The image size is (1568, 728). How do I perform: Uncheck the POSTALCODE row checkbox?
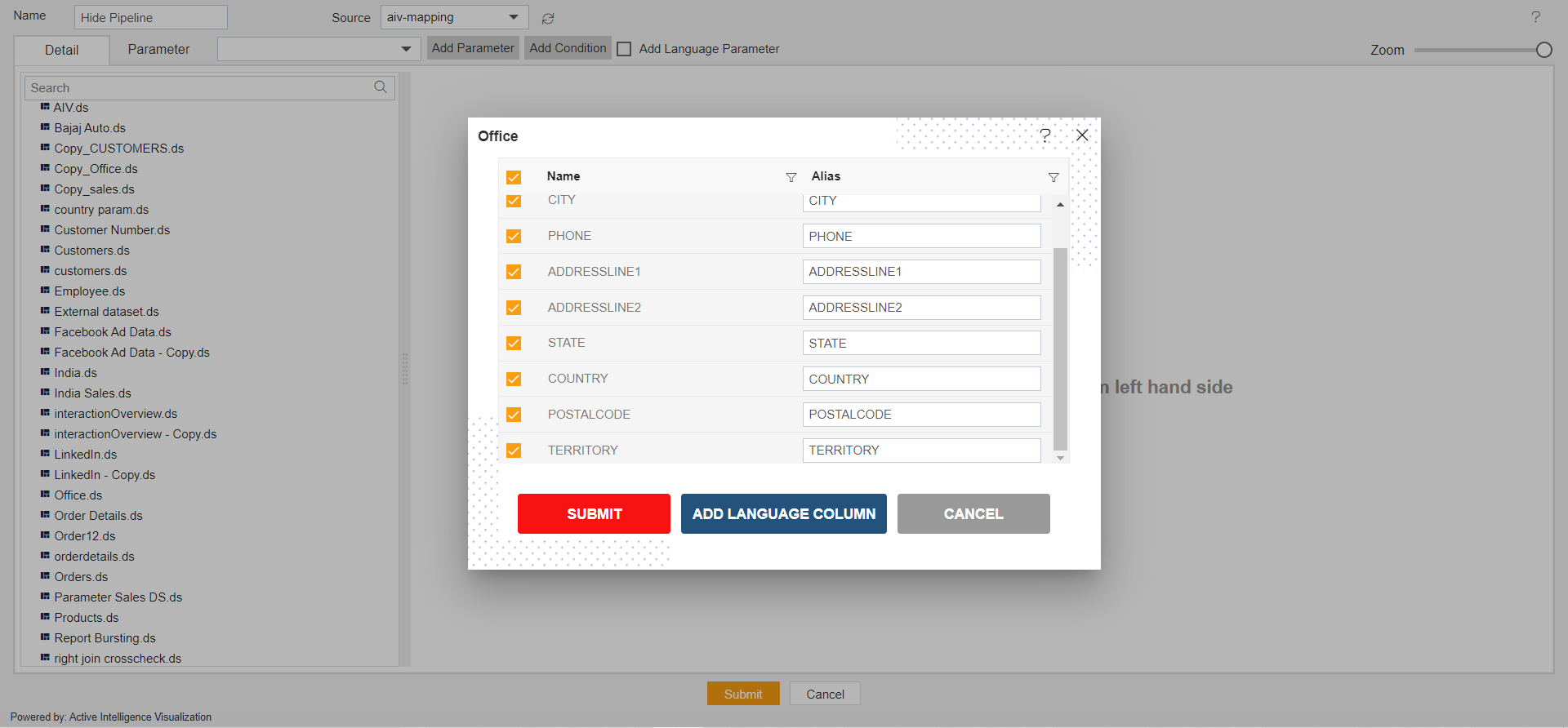[514, 415]
